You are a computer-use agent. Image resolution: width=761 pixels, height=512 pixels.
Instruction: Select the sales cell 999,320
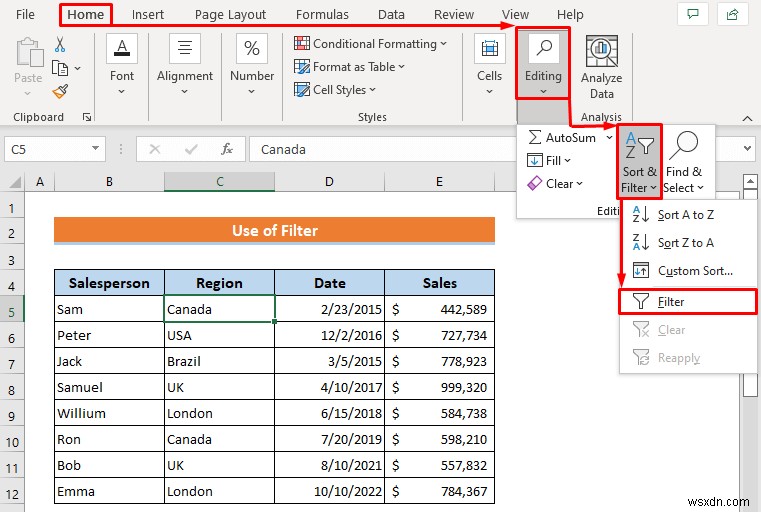[x=440, y=387]
